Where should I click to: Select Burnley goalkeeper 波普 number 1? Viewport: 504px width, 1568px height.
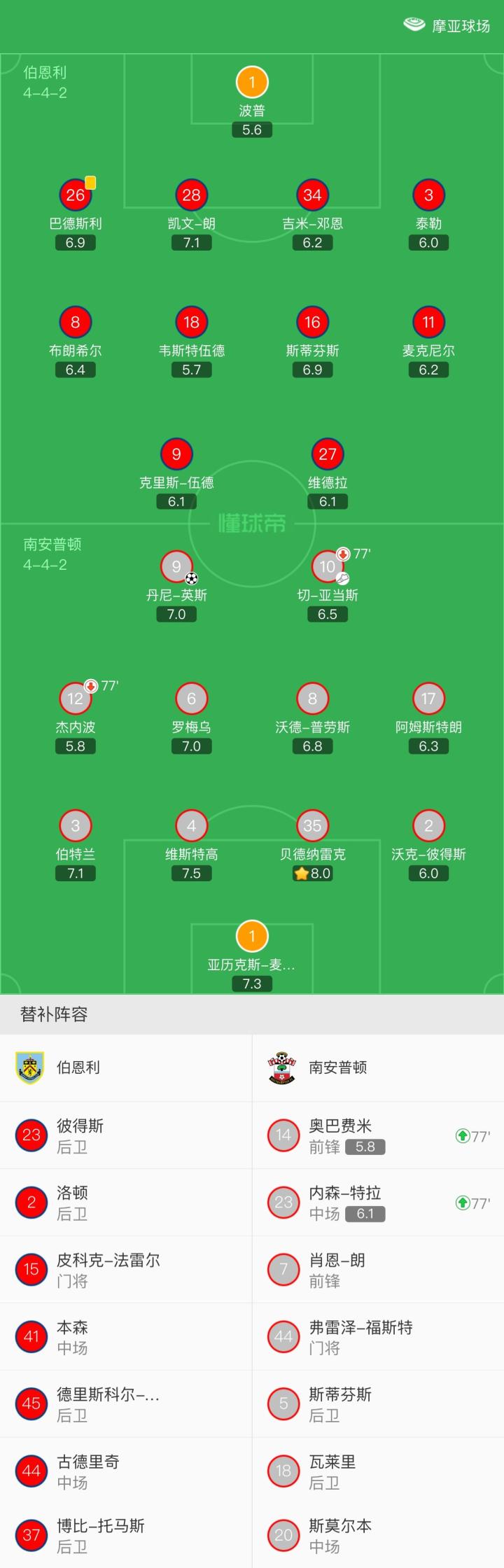click(x=252, y=83)
